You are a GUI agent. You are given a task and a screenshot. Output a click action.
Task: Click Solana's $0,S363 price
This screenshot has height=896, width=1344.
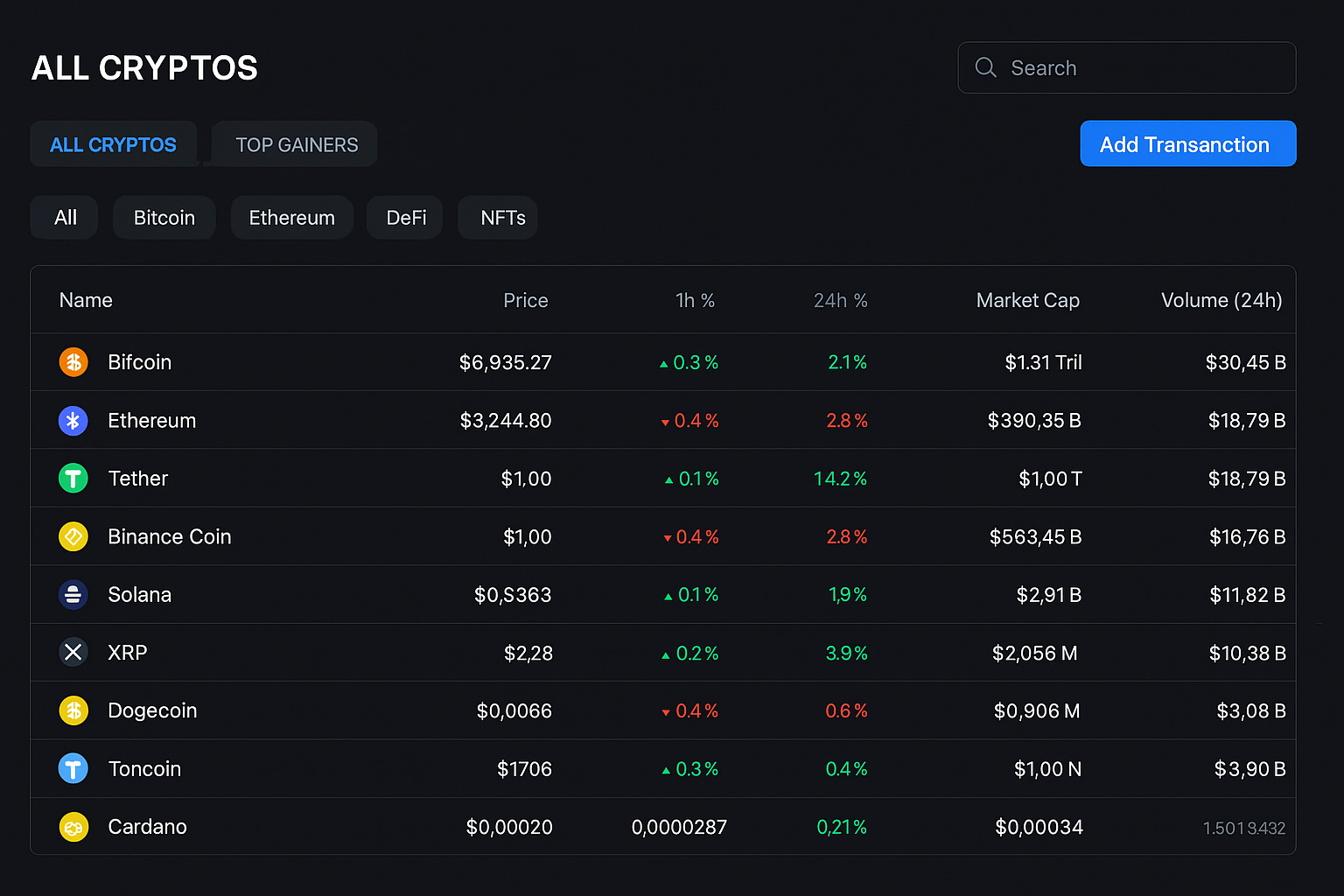513,595
